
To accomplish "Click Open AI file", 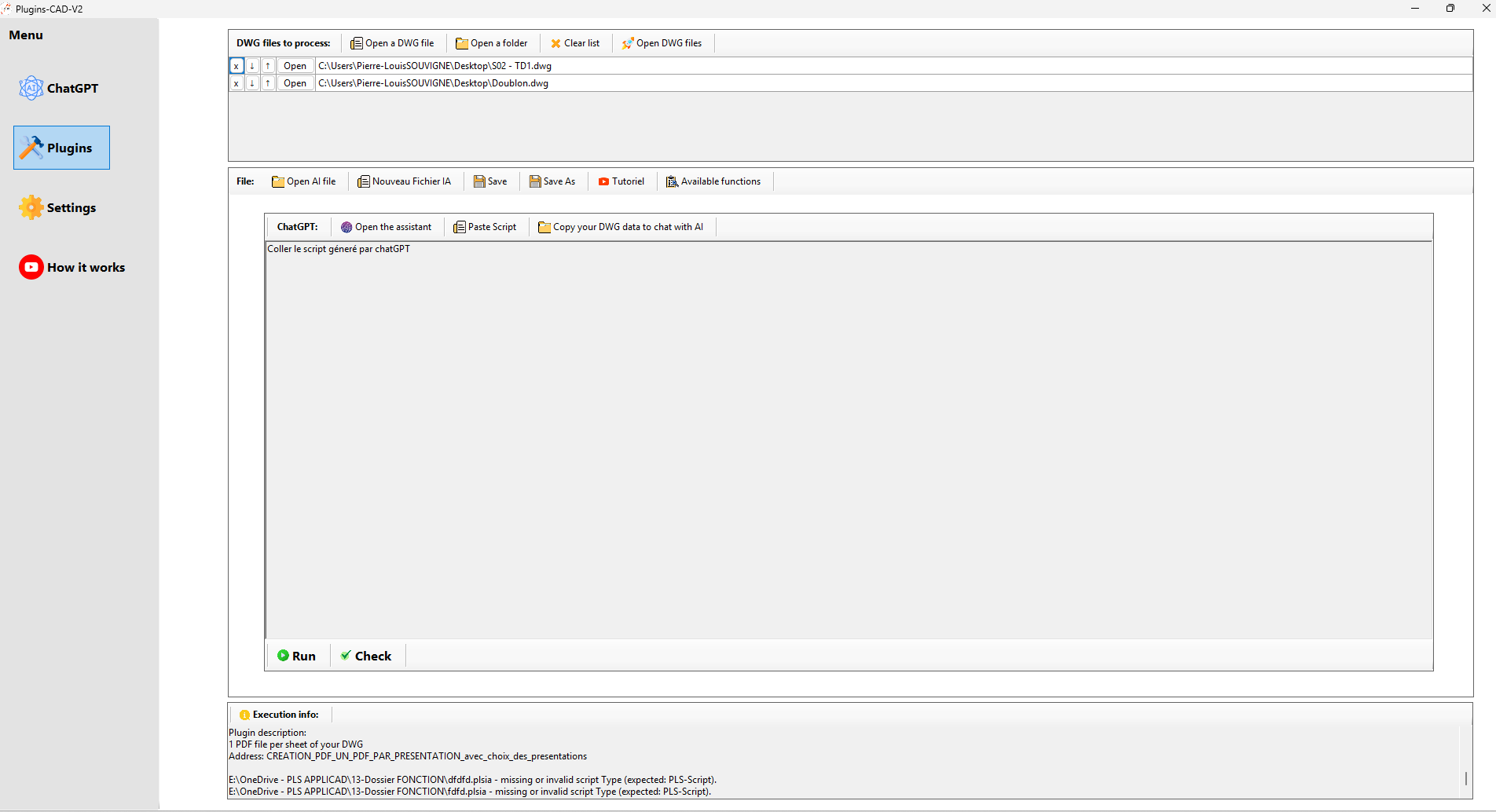I will (x=304, y=181).
